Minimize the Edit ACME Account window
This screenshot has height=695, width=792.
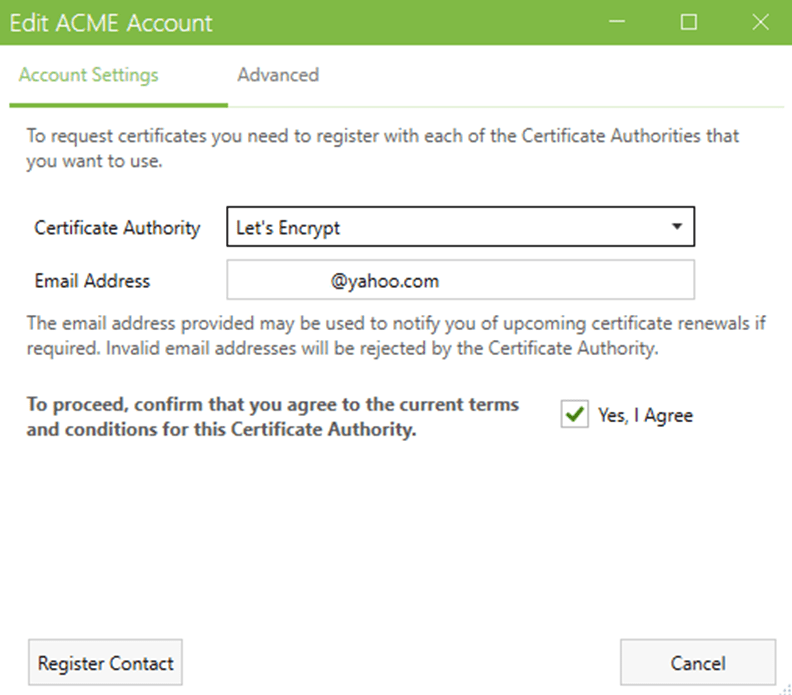coord(619,22)
